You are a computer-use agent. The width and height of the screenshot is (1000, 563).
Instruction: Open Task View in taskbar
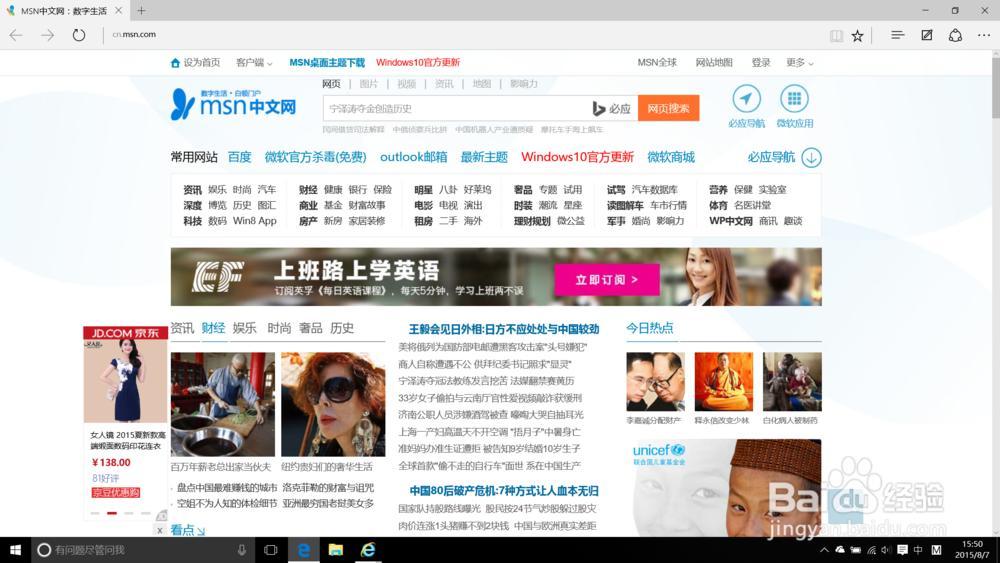tap(270, 550)
